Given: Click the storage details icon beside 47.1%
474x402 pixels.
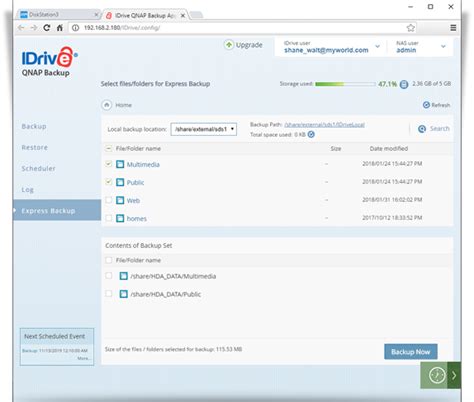Looking at the screenshot, I should [404, 84].
